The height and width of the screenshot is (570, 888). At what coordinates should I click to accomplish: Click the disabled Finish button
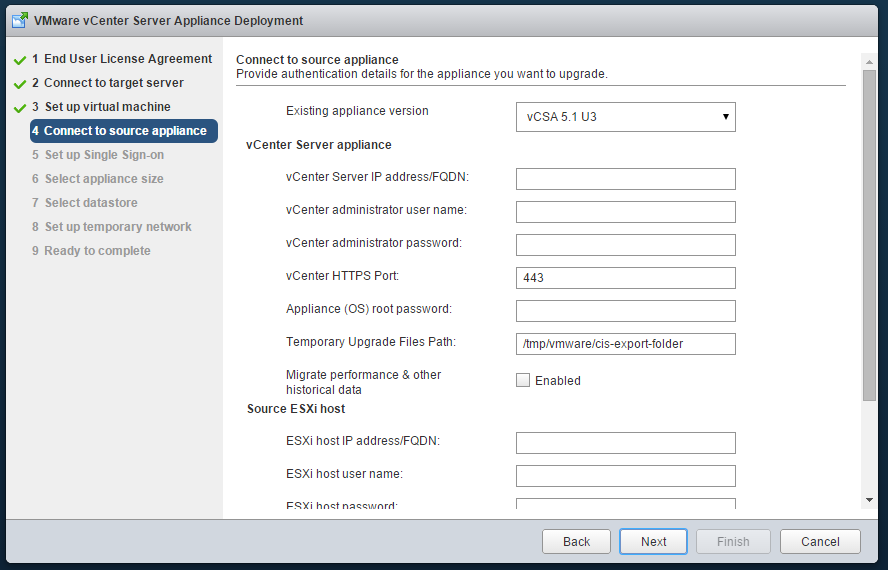[x=733, y=542]
